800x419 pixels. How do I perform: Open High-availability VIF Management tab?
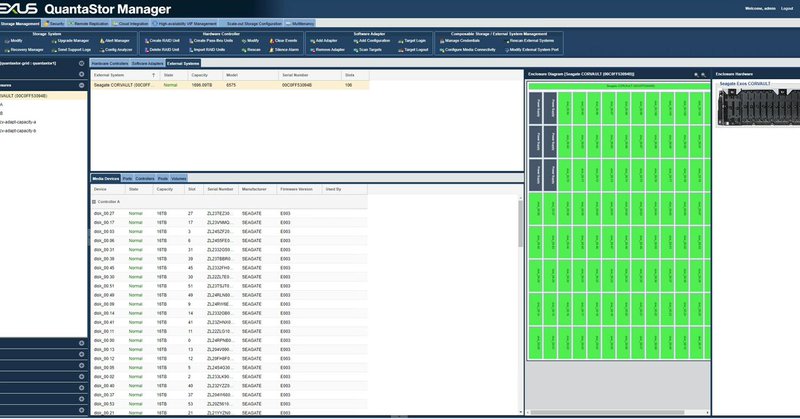click(185, 23)
